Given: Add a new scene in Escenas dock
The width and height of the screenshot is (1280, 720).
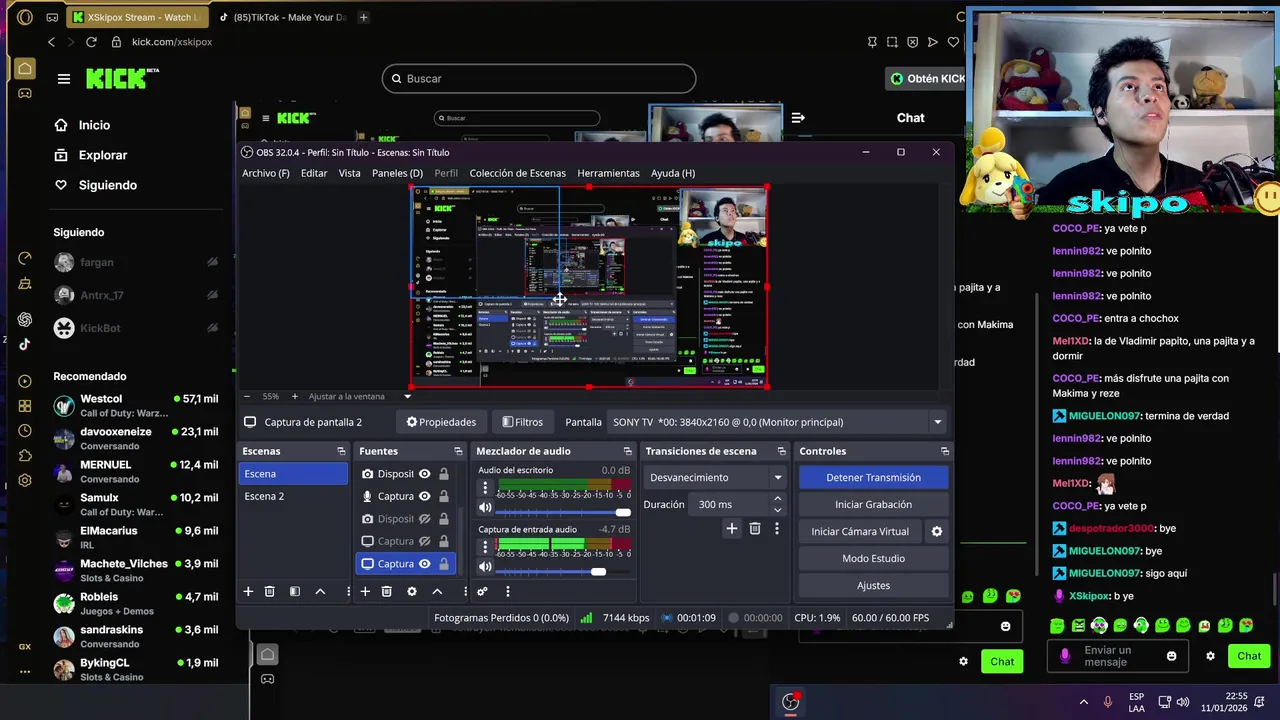Looking at the screenshot, I should pos(248,592).
